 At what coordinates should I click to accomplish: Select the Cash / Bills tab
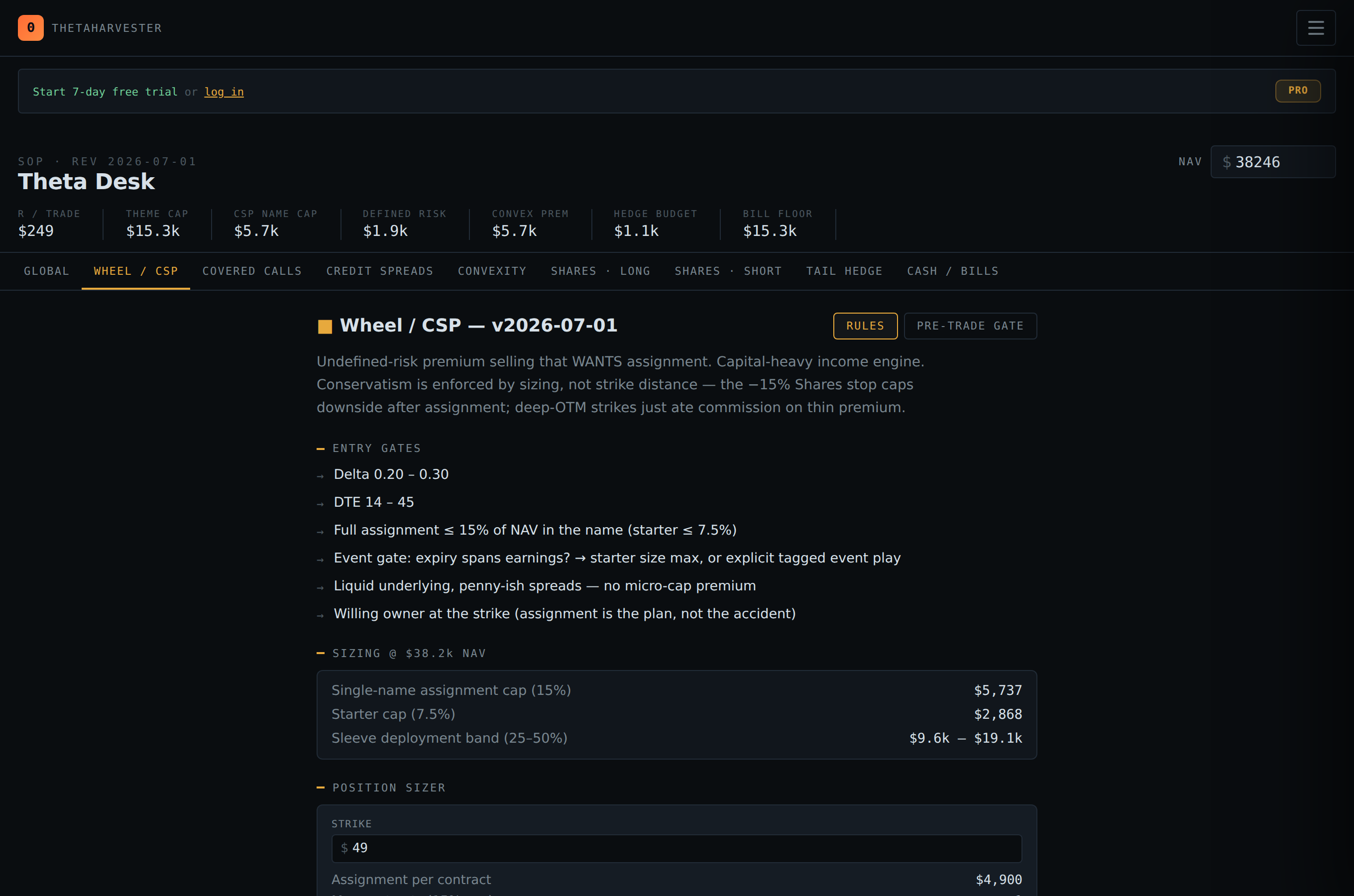[x=952, y=271]
